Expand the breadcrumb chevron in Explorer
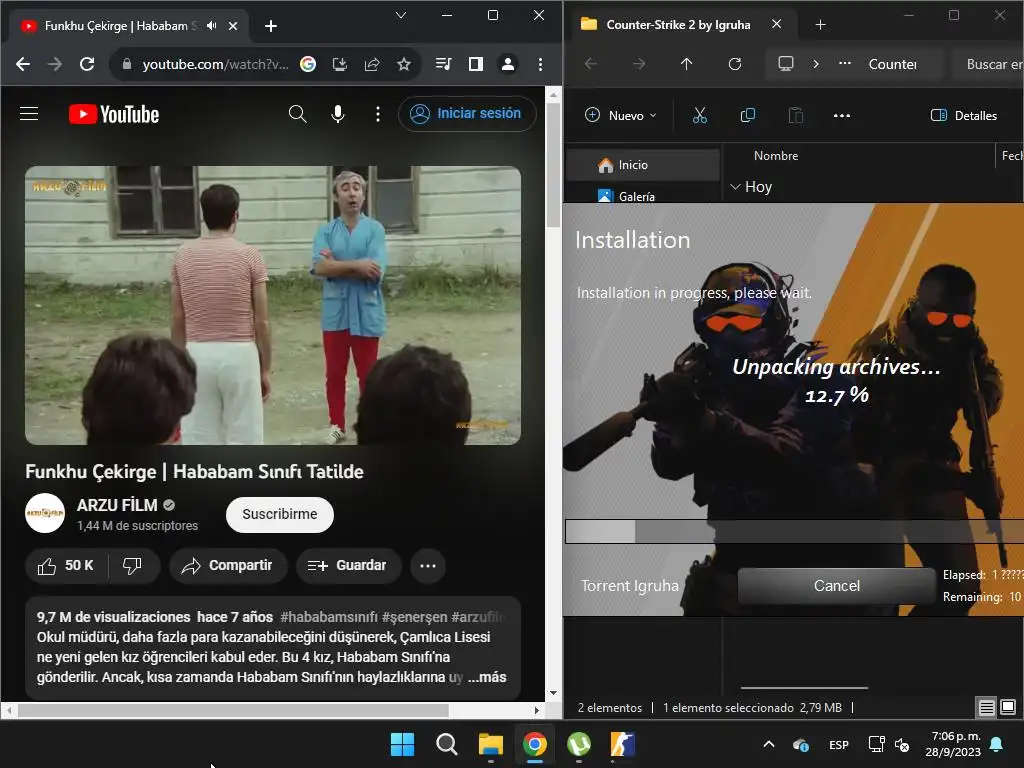The width and height of the screenshot is (1024, 768). (816, 64)
